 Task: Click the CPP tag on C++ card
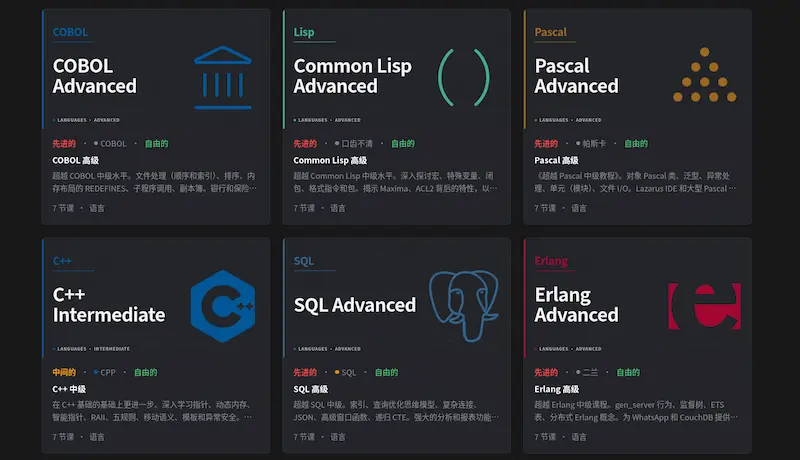tap(105, 372)
